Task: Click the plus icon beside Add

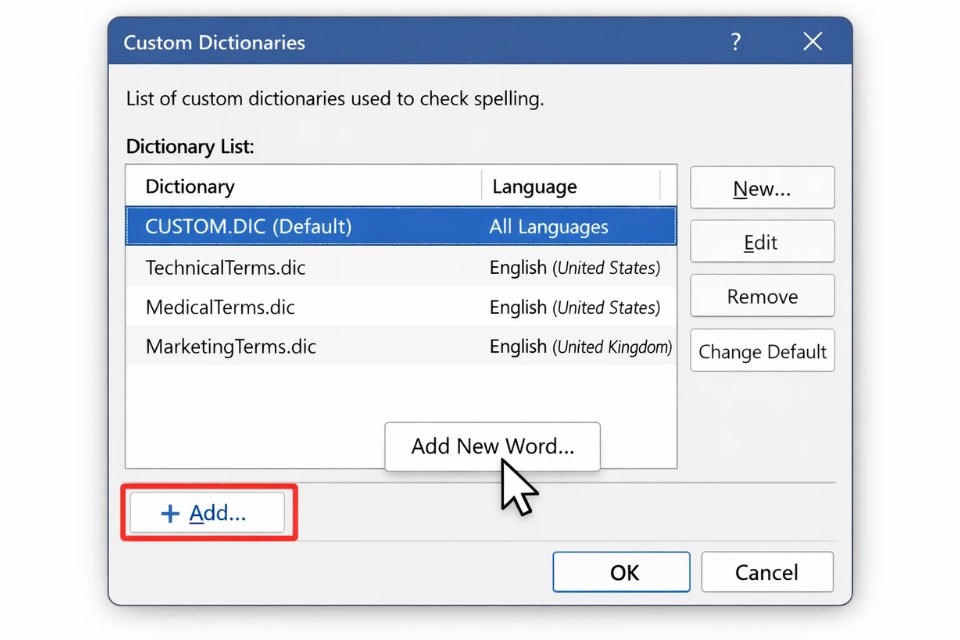Action: point(168,512)
